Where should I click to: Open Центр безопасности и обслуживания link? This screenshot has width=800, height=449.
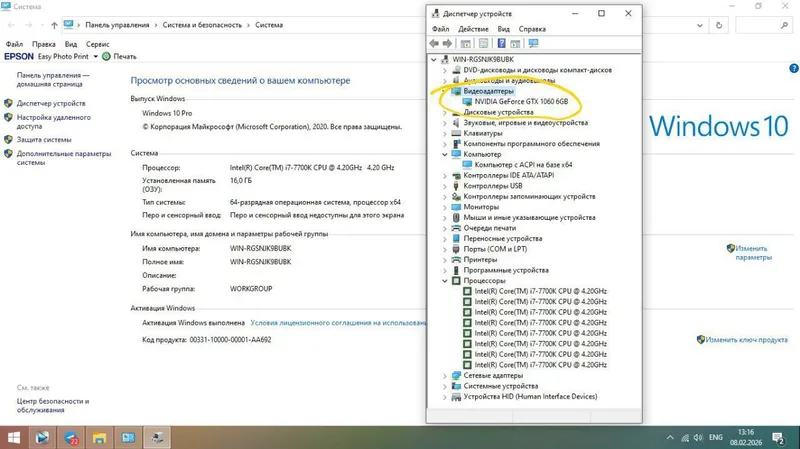[53, 406]
